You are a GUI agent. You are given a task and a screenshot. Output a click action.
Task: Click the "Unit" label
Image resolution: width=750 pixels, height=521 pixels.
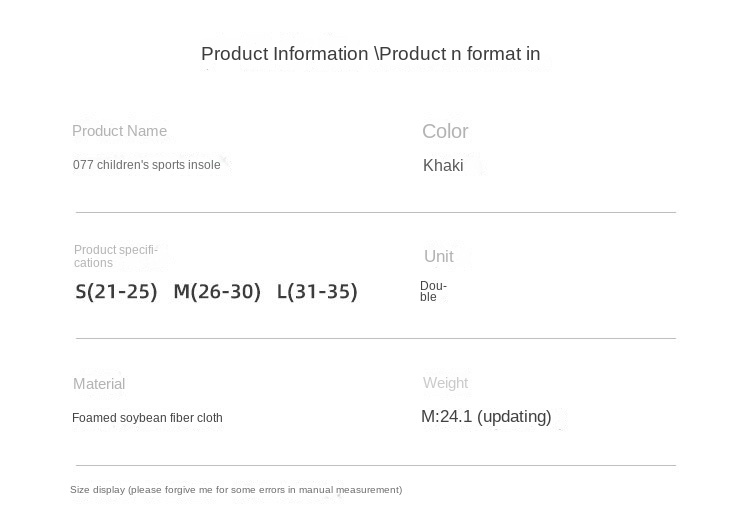click(439, 257)
